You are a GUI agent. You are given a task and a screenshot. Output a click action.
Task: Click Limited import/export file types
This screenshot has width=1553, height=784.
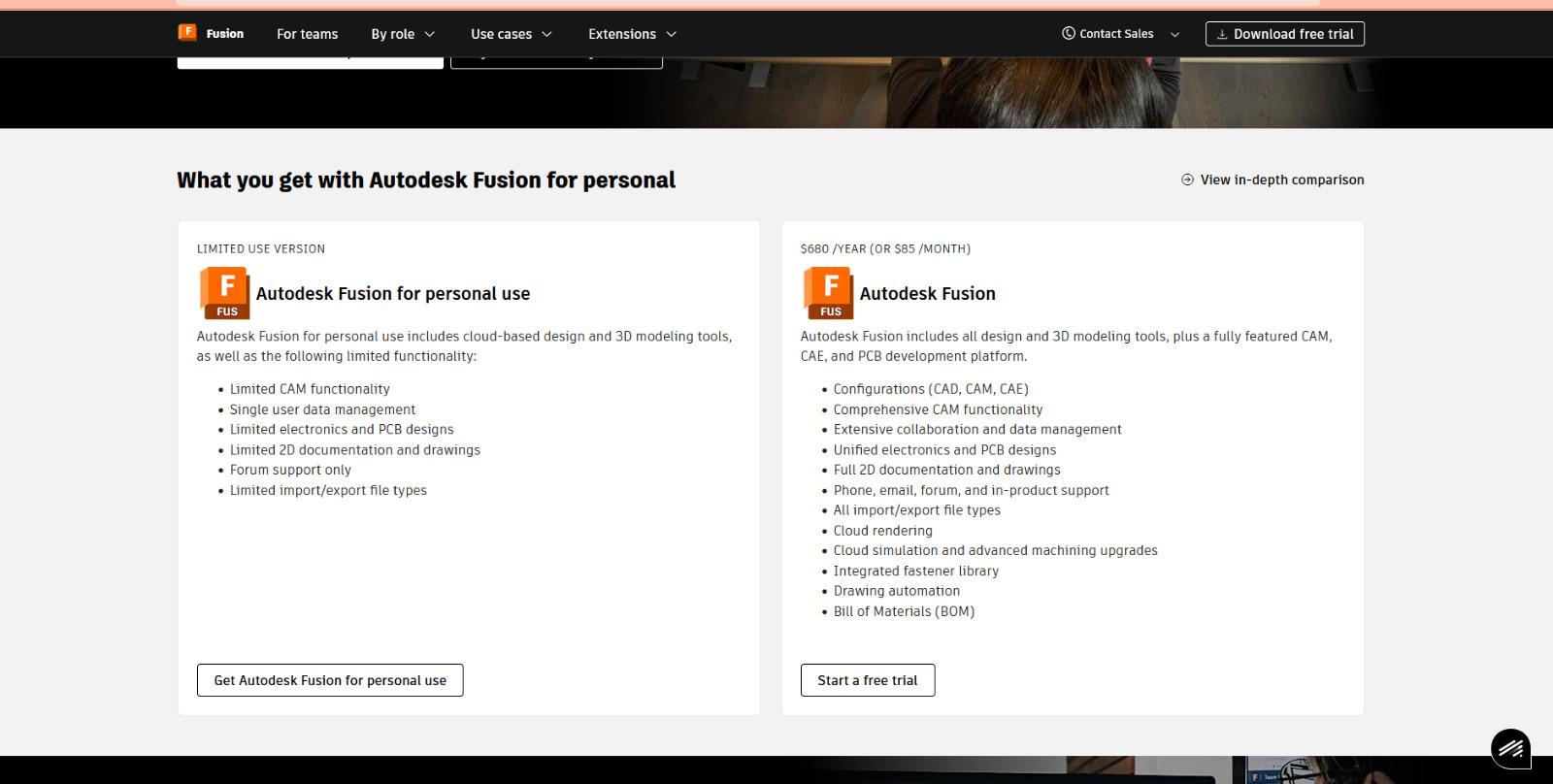328,490
